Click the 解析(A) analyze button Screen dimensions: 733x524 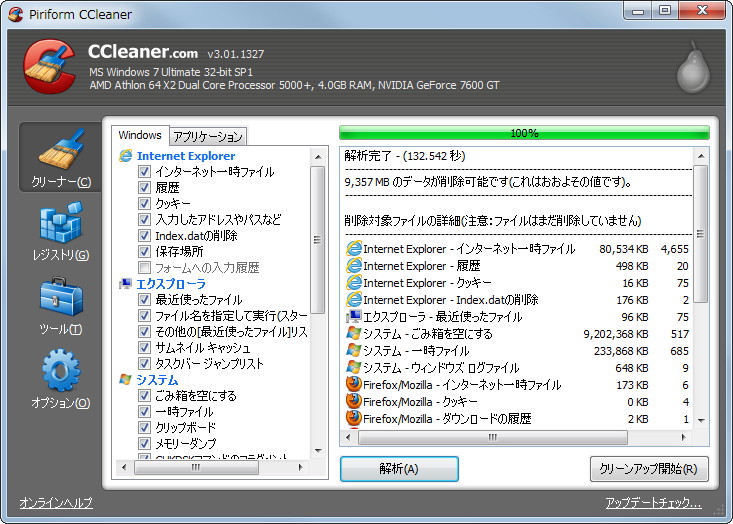coord(399,469)
